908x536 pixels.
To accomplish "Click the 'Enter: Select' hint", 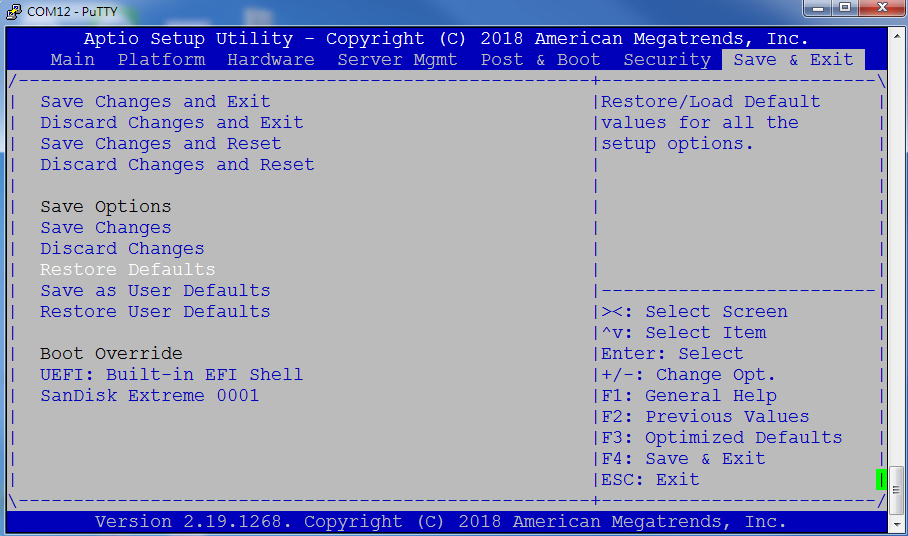I will click(x=672, y=354).
